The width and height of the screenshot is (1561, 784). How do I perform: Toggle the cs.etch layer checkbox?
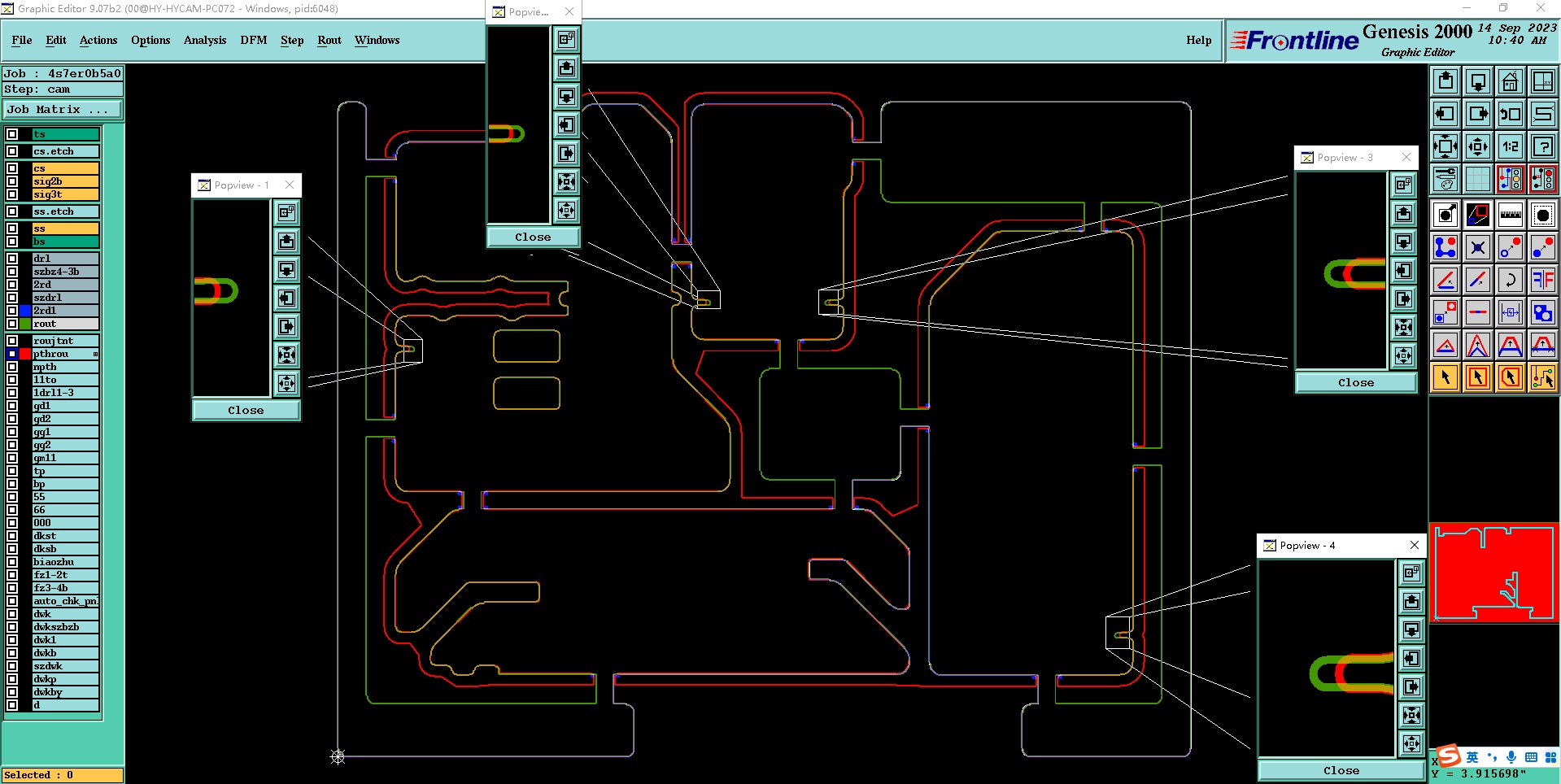12,151
